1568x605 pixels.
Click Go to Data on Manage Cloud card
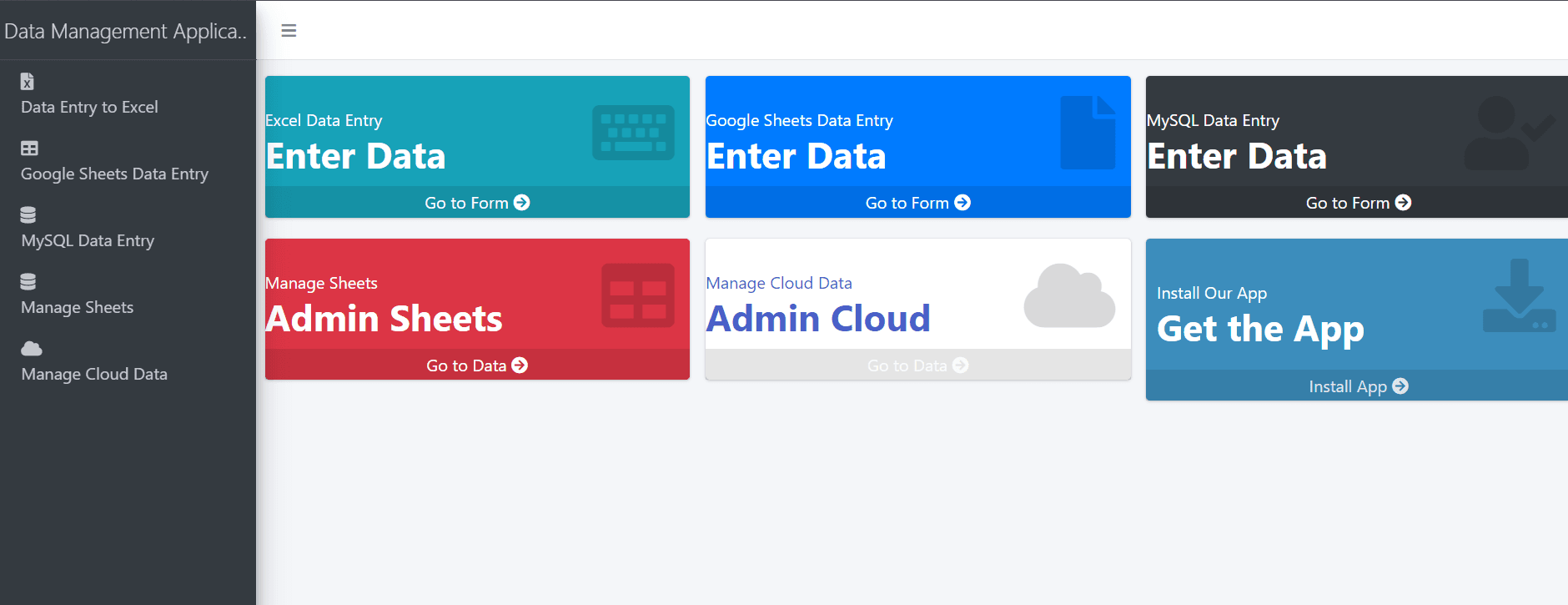pyautogui.click(x=917, y=366)
